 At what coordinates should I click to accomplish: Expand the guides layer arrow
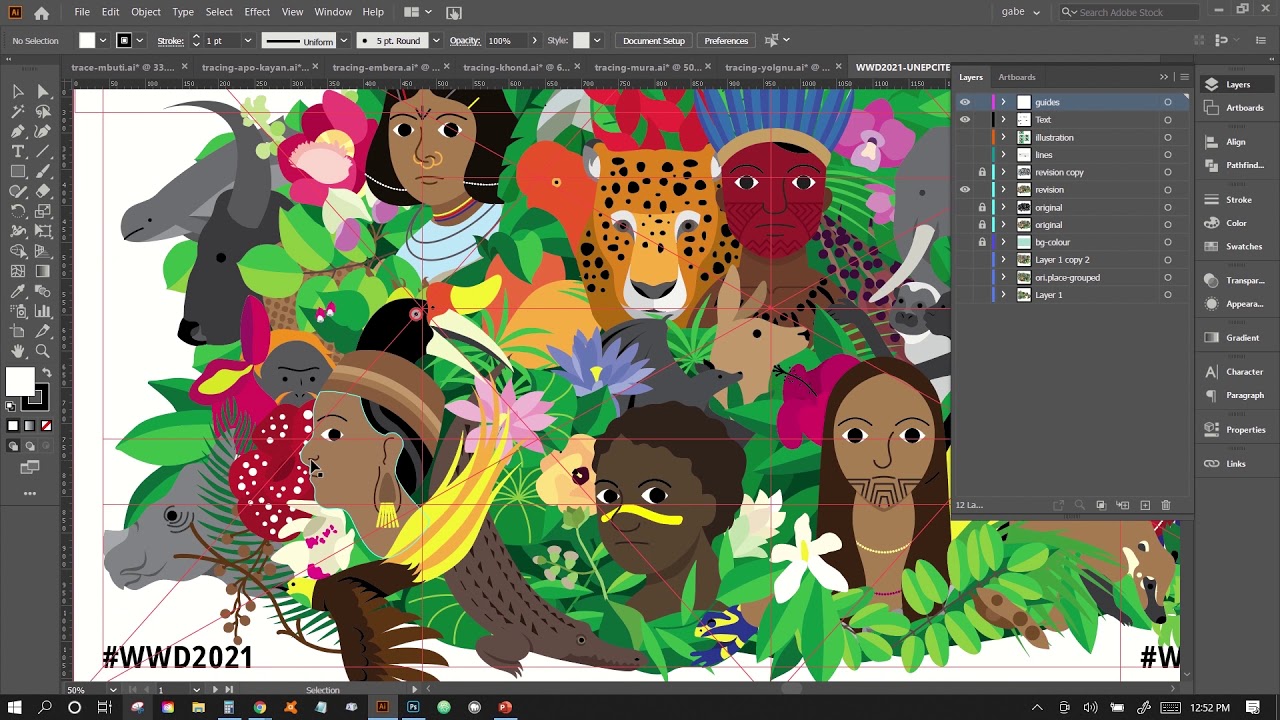pos(1003,102)
